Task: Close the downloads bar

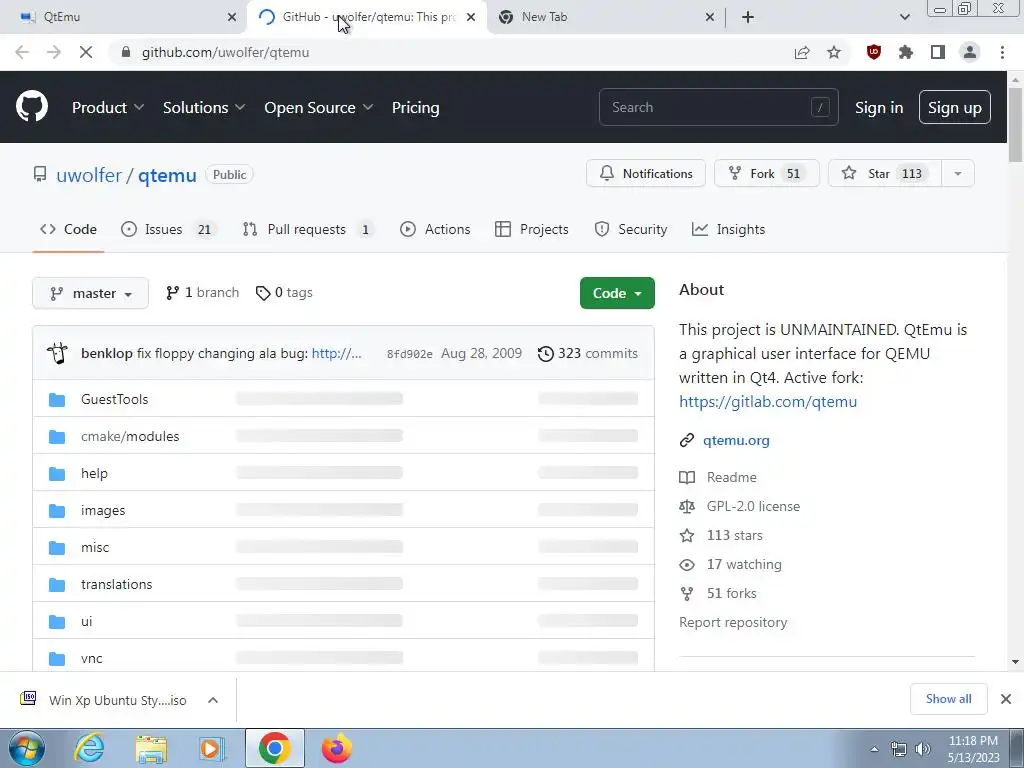Action: (1006, 699)
